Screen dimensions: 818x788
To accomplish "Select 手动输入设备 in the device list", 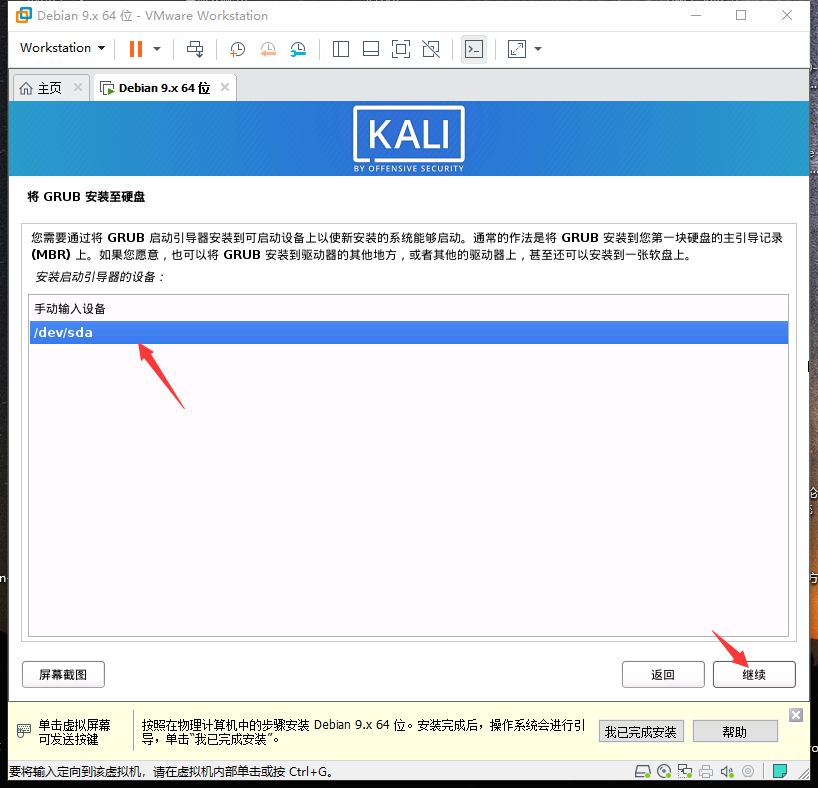I will [x=408, y=309].
